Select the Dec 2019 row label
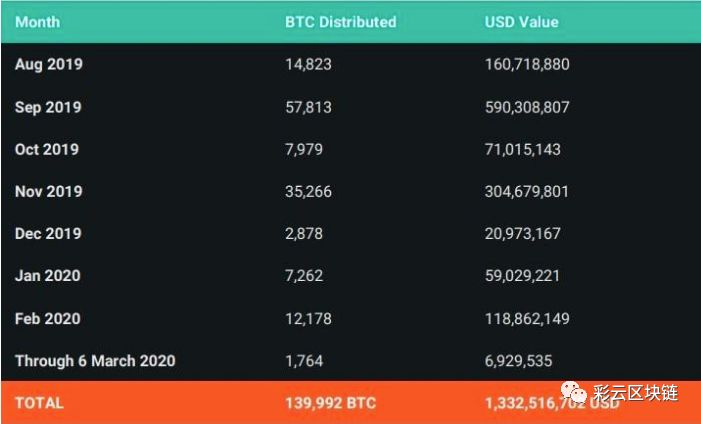This screenshot has width=701, height=424. 48,233
